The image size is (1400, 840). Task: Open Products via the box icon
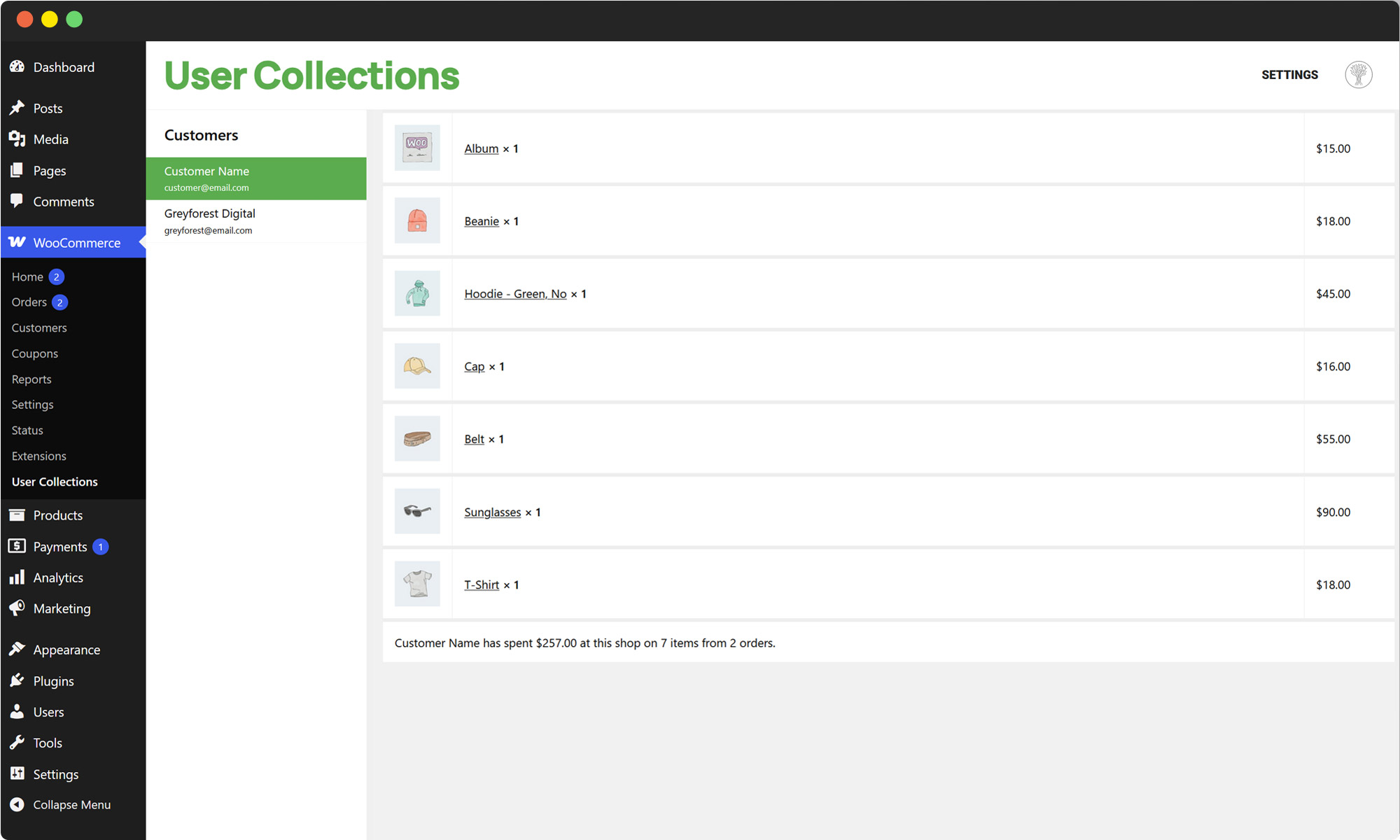(17, 514)
